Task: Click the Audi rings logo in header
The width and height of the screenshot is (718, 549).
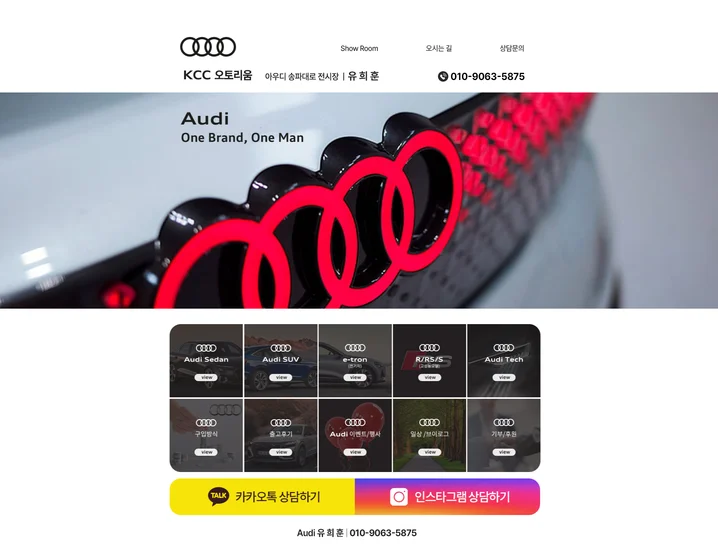Action: 208,47
